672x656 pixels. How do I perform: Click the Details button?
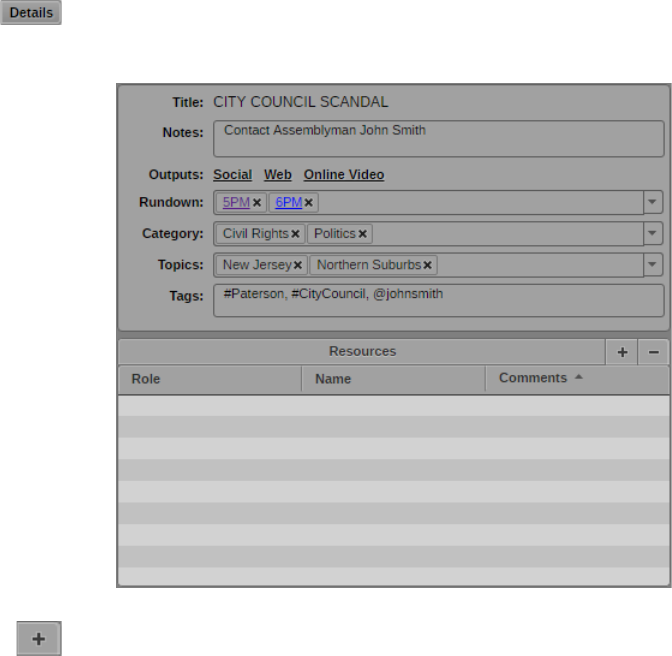[31, 12]
